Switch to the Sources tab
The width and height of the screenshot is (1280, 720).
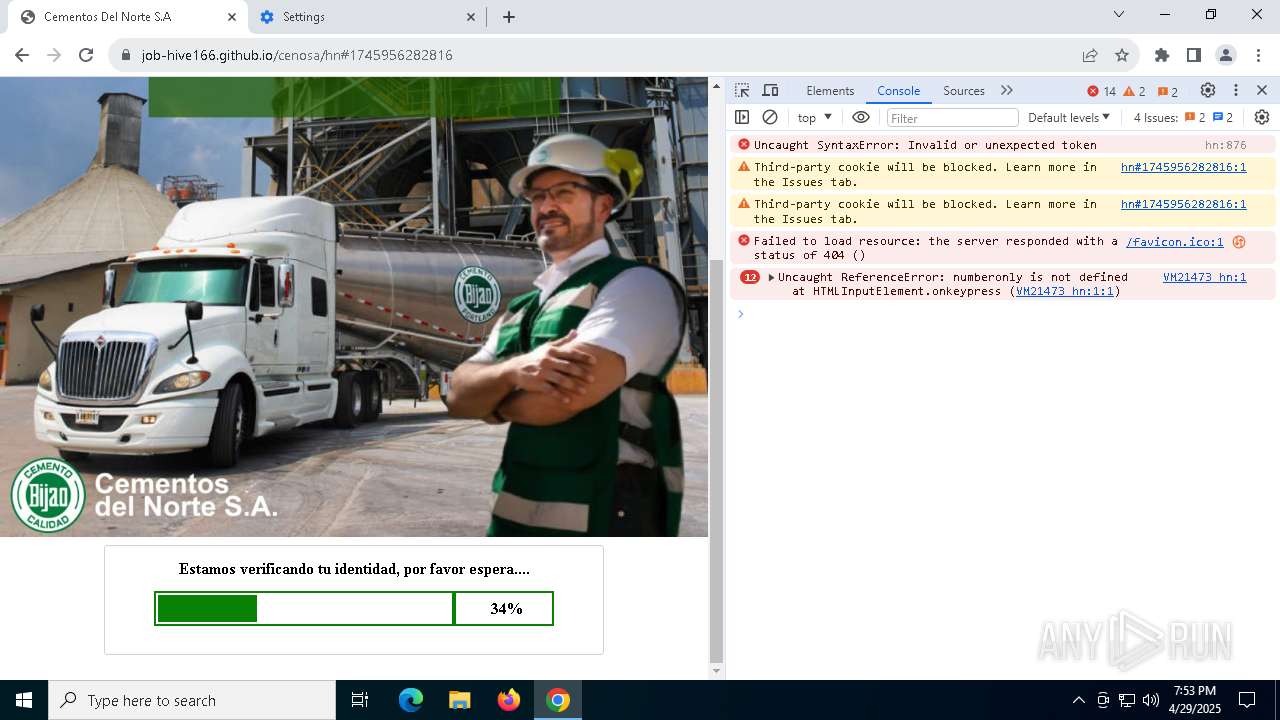pyautogui.click(x=964, y=91)
